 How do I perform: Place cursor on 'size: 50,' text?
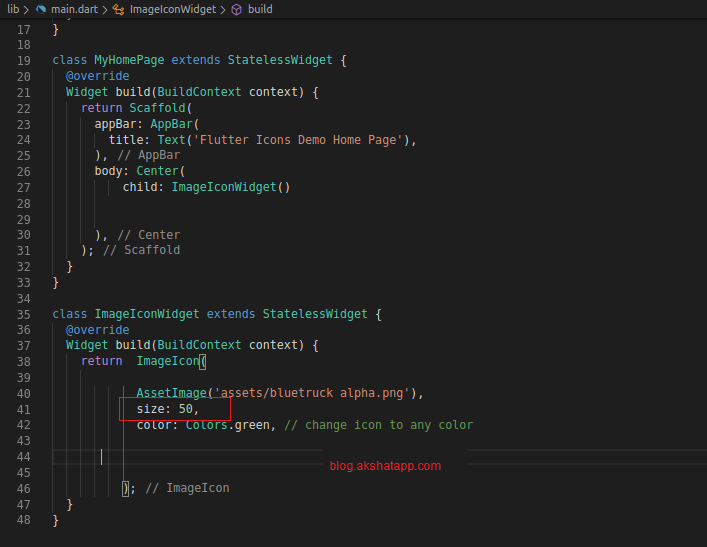pyautogui.click(x=168, y=409)
